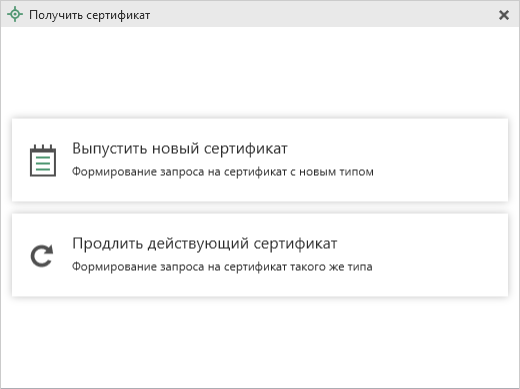Image resolution: width=520 pixels, height=389 pixels.
Task: Select Выпустить новый сертификат heading
Action: click(x=180, y=148)
